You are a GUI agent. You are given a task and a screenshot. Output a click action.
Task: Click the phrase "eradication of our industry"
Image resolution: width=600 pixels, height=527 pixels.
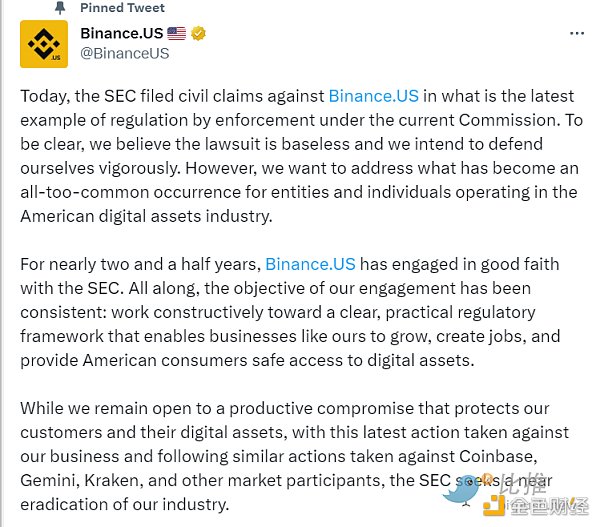(x=125, y=504)
